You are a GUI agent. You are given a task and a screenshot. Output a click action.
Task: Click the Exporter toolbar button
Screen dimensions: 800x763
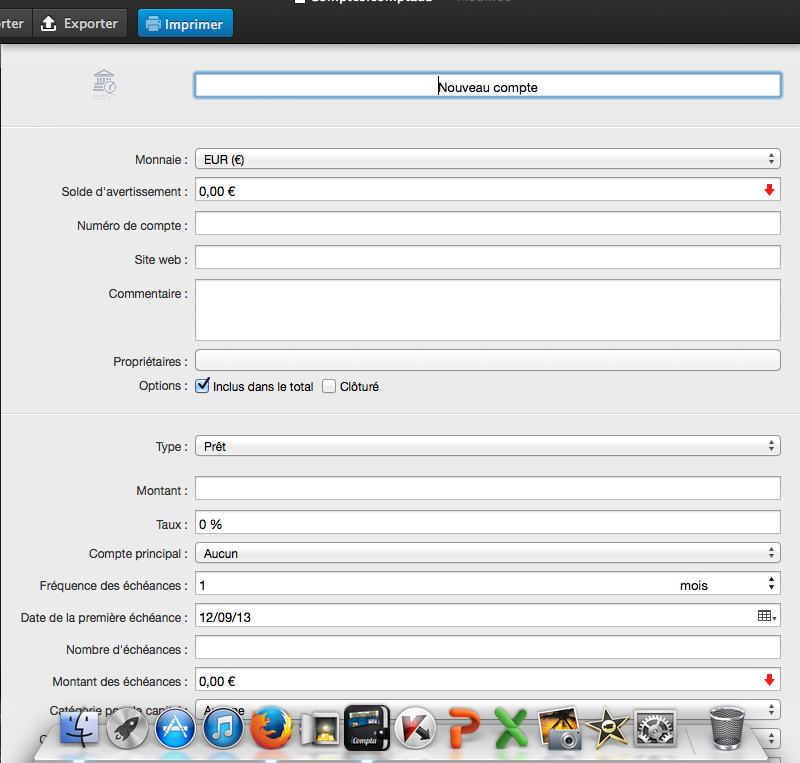coord(80,23)
